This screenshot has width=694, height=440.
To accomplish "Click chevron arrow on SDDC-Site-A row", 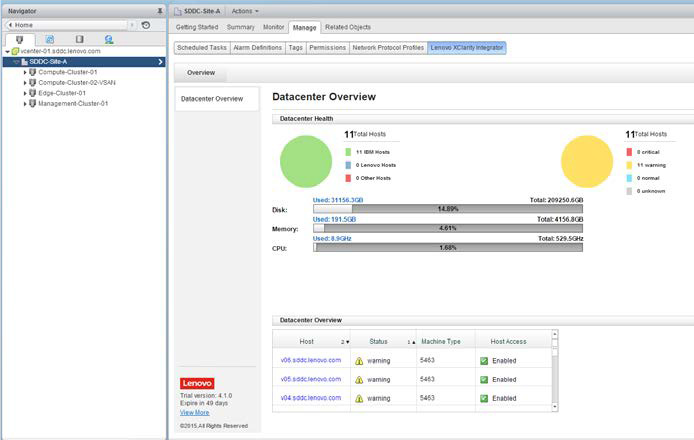I will 160,62.
